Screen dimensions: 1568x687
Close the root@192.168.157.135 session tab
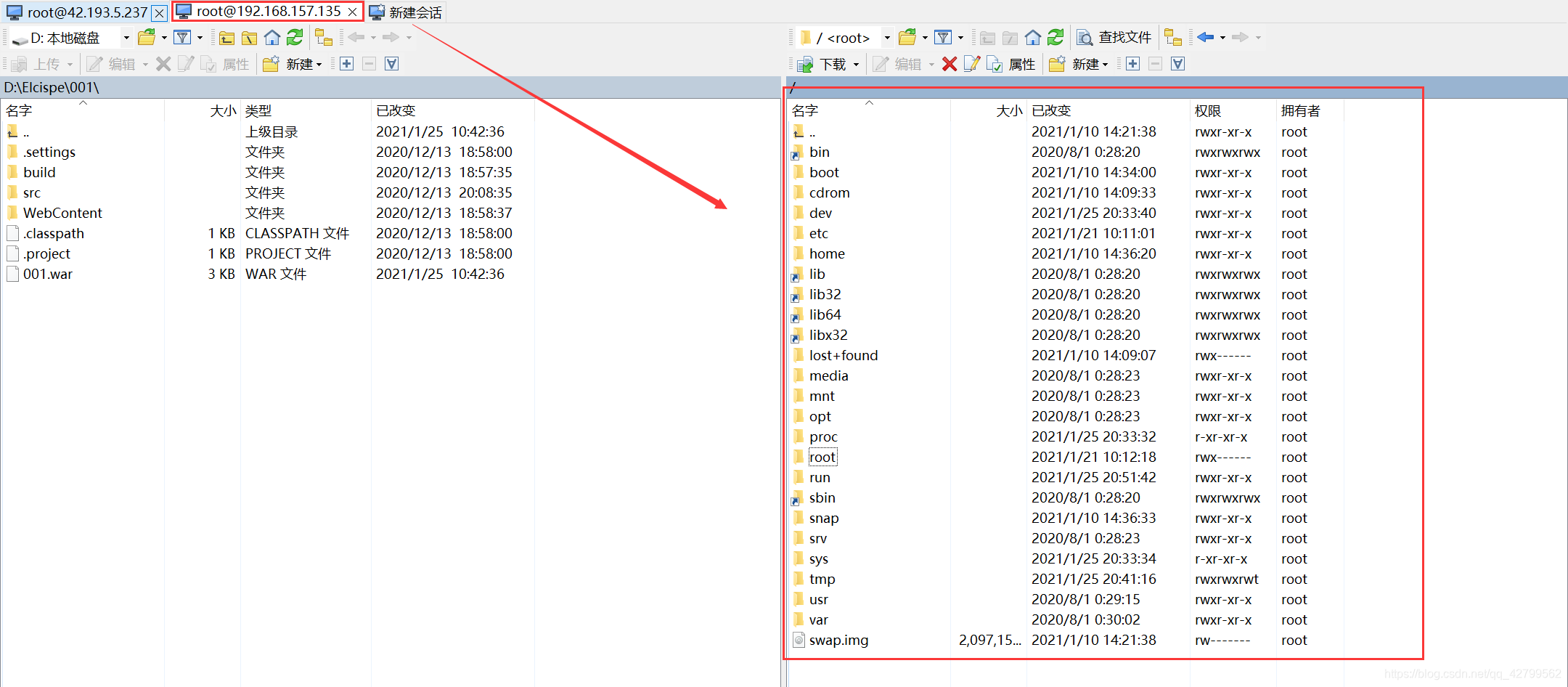pyautogui.click(x=352, y=12)
